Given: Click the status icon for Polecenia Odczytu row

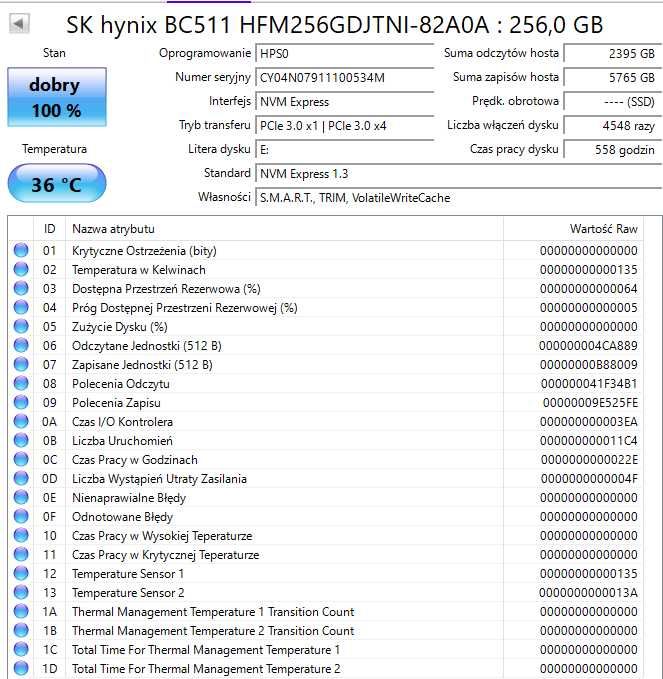Looking at the screenshot, I should pos(21,384).
